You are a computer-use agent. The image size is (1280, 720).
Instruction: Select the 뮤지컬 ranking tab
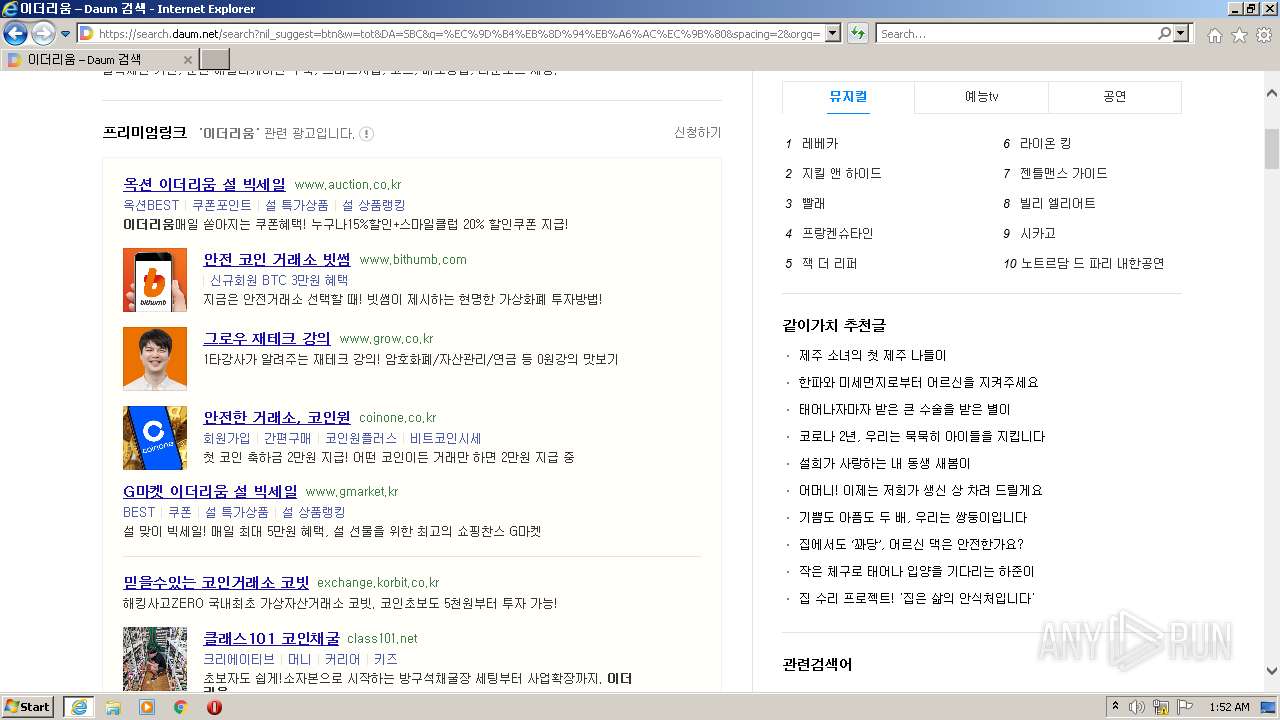[848, 97]
